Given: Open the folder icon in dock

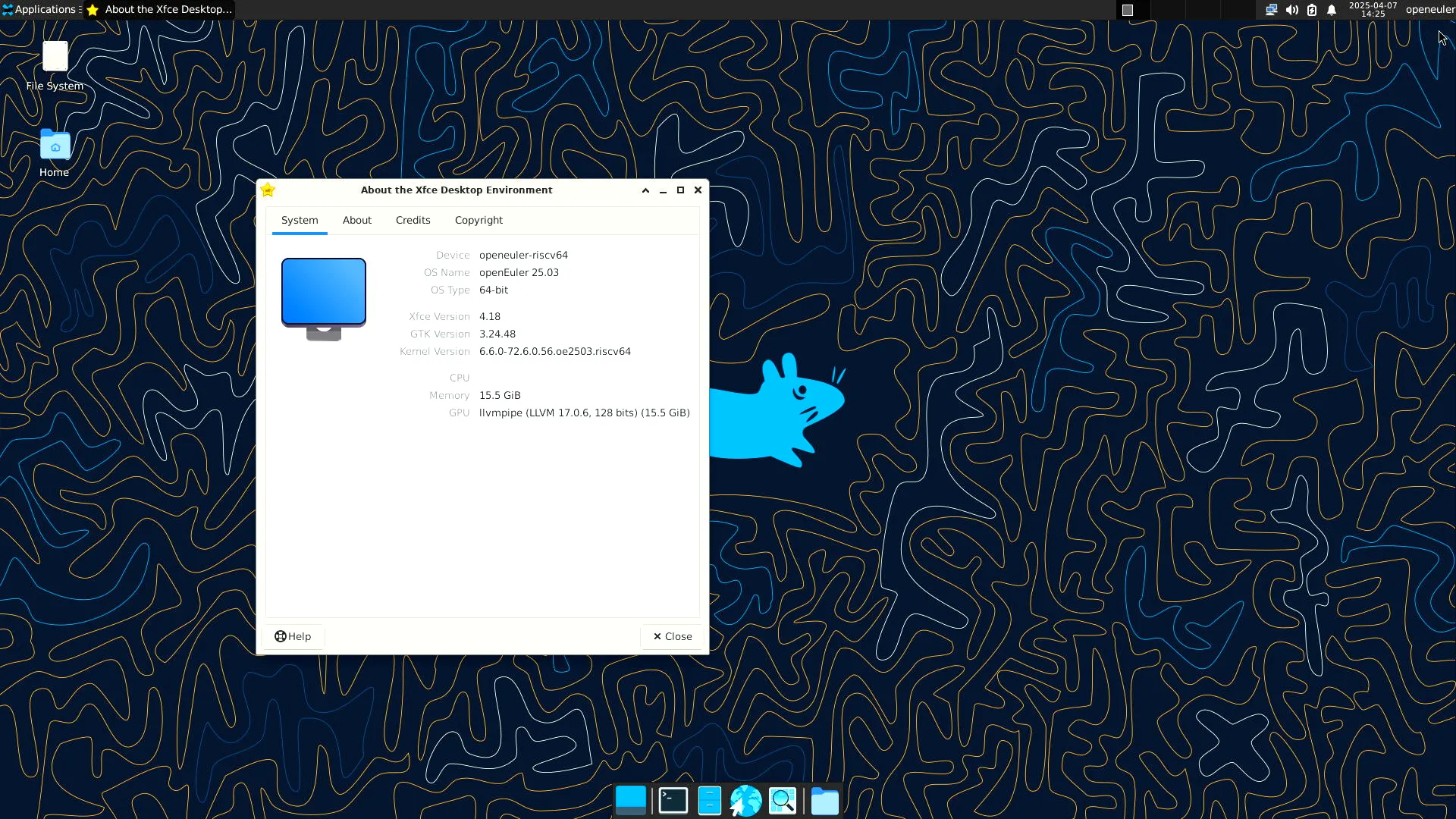Looking at the screenshot, I should coord(824,801).
